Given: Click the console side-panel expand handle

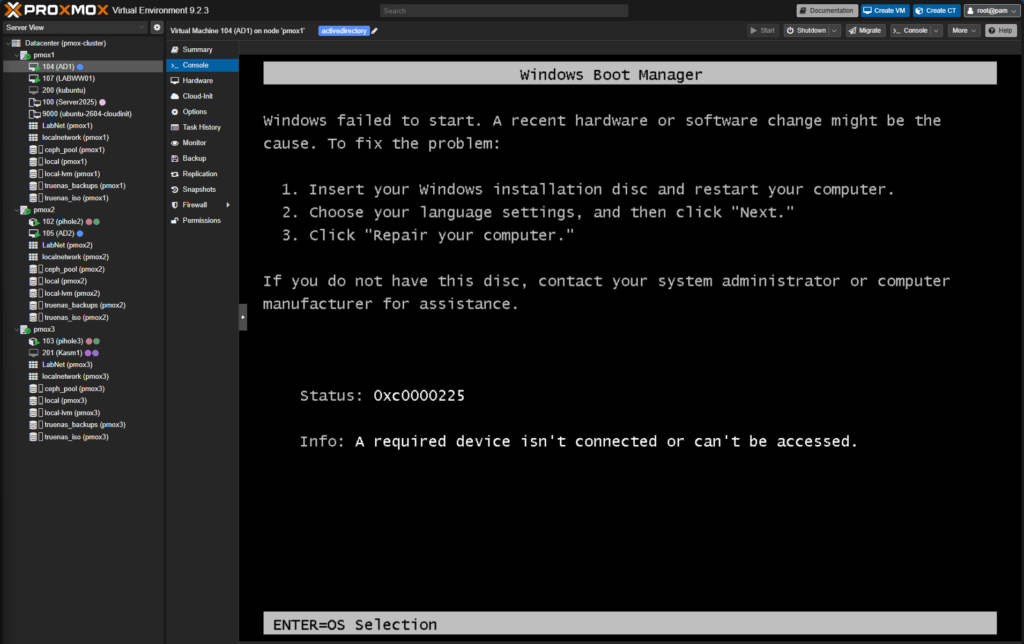Looking at the screenshot, I should [243, 317].
